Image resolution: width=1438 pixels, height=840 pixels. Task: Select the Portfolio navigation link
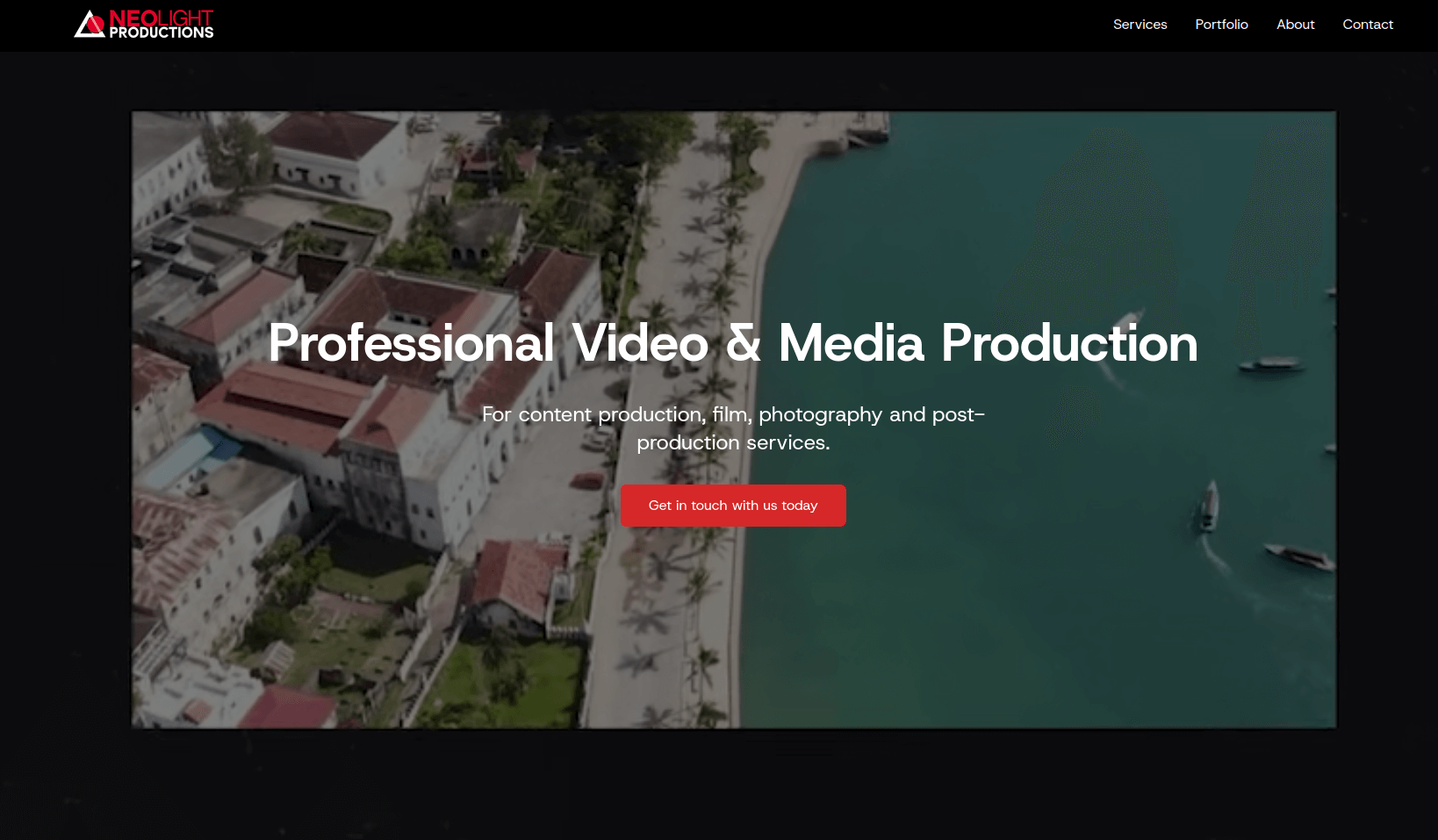point(1221,25)
